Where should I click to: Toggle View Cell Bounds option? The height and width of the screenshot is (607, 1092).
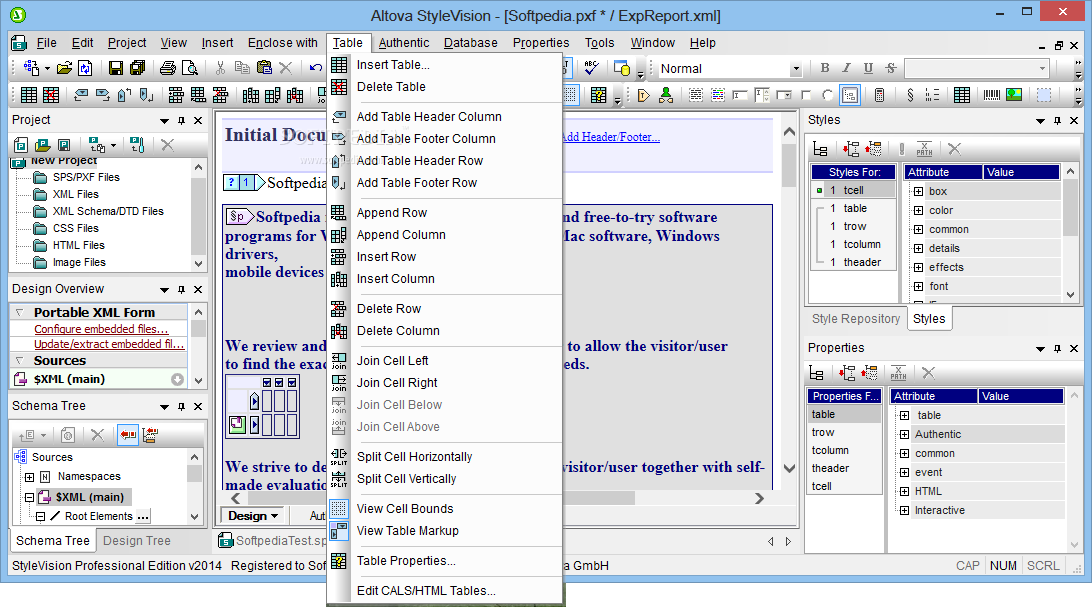coord(405,509)
